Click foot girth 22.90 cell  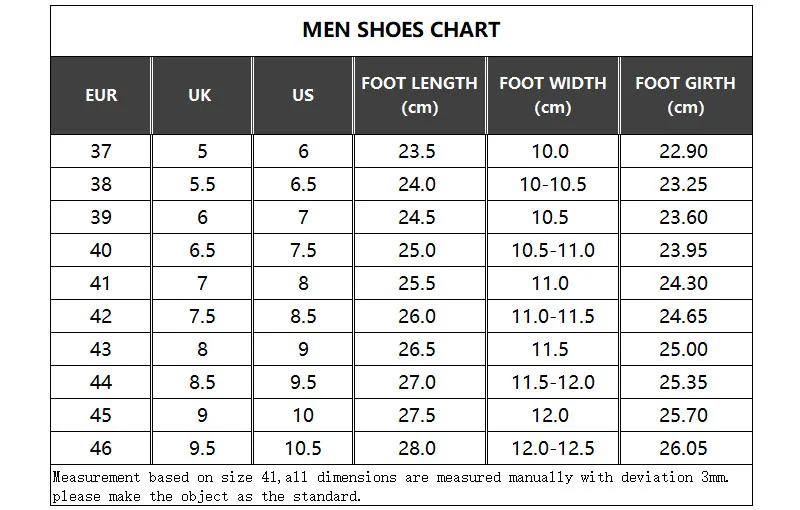(x=684, y=151)
